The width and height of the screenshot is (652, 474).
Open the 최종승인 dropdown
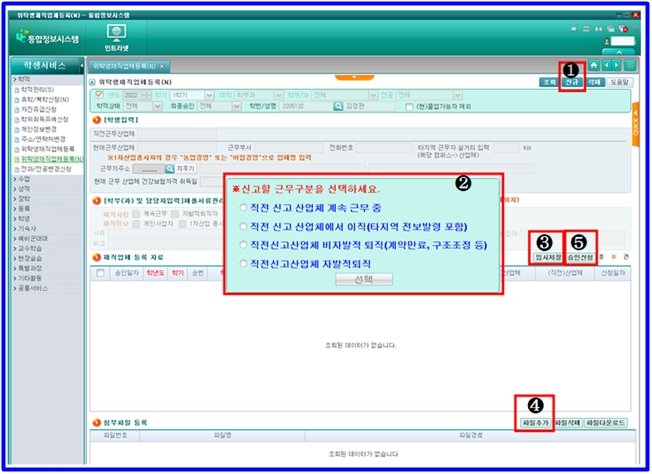tap(236, 106)
